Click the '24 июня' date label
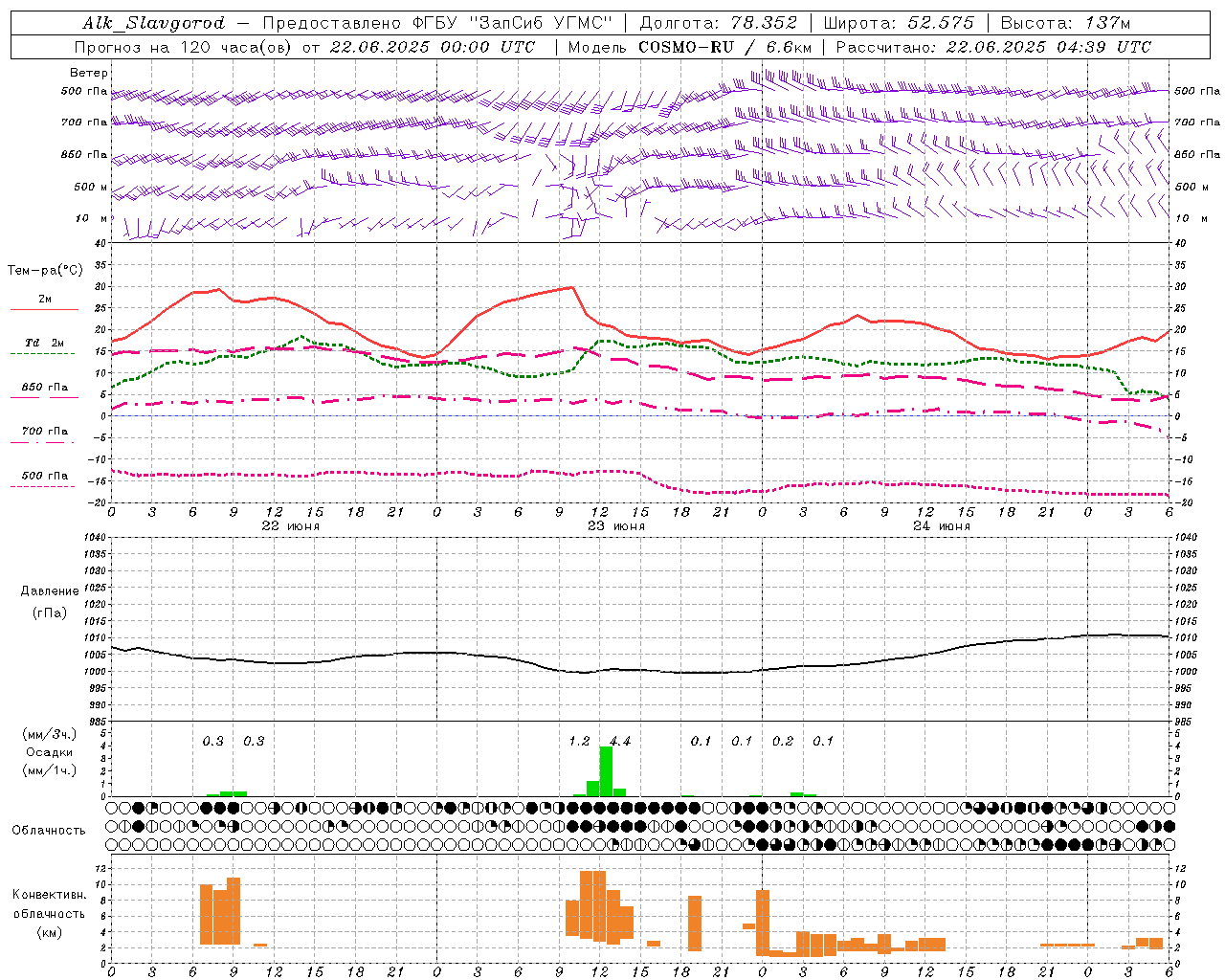The image size is (1225, 980). 942,526
